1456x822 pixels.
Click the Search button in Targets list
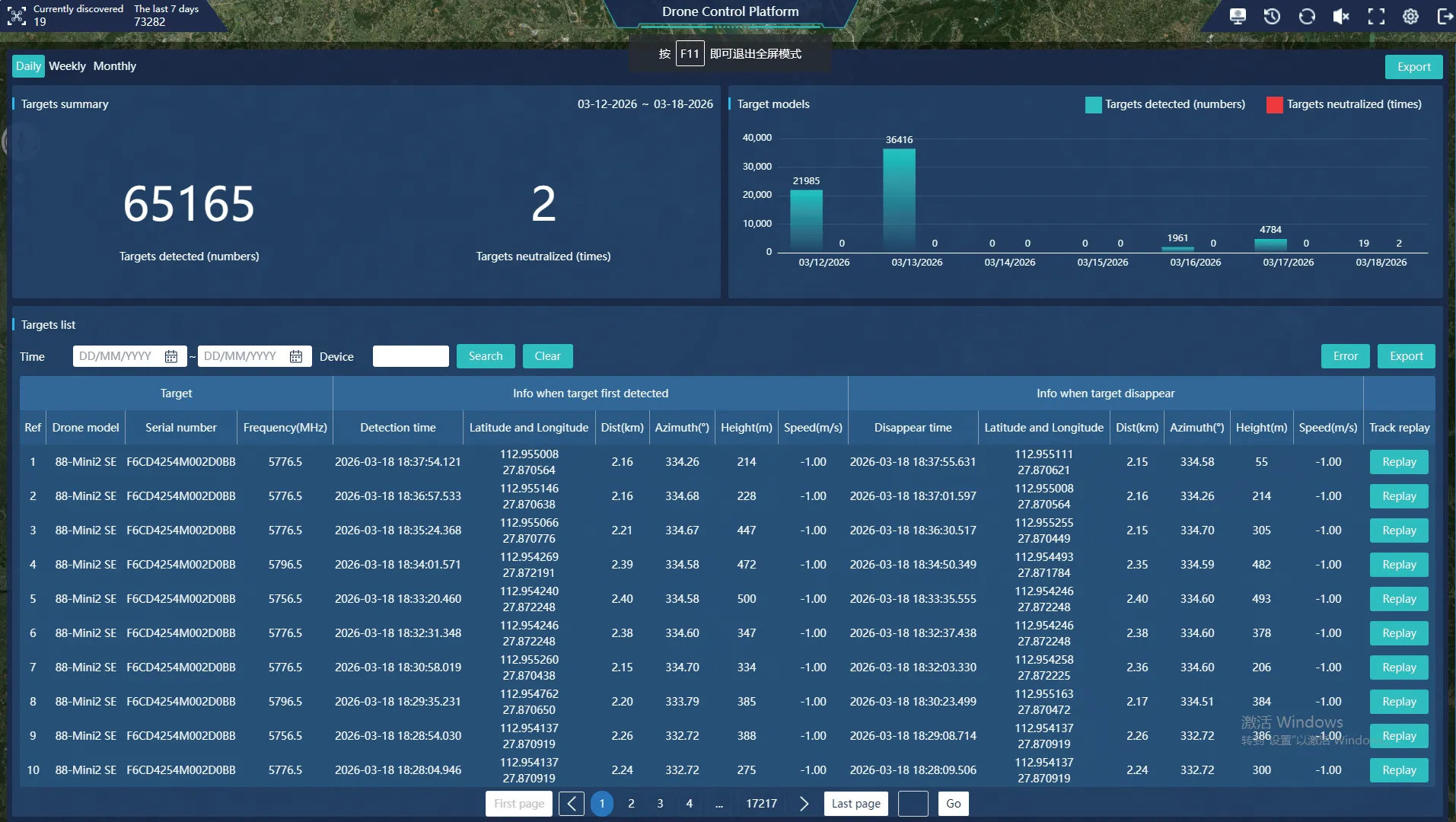coord(486,356)
